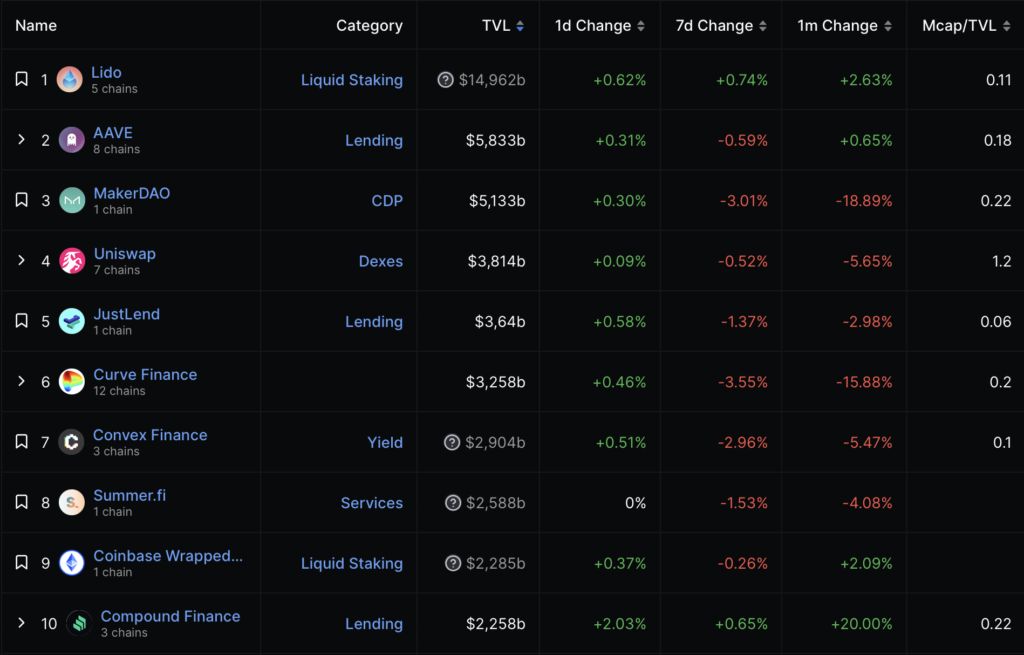Expand the Uniswap row details
Viewport: 1024px width, 655px height.
click(x=21, y=262)
